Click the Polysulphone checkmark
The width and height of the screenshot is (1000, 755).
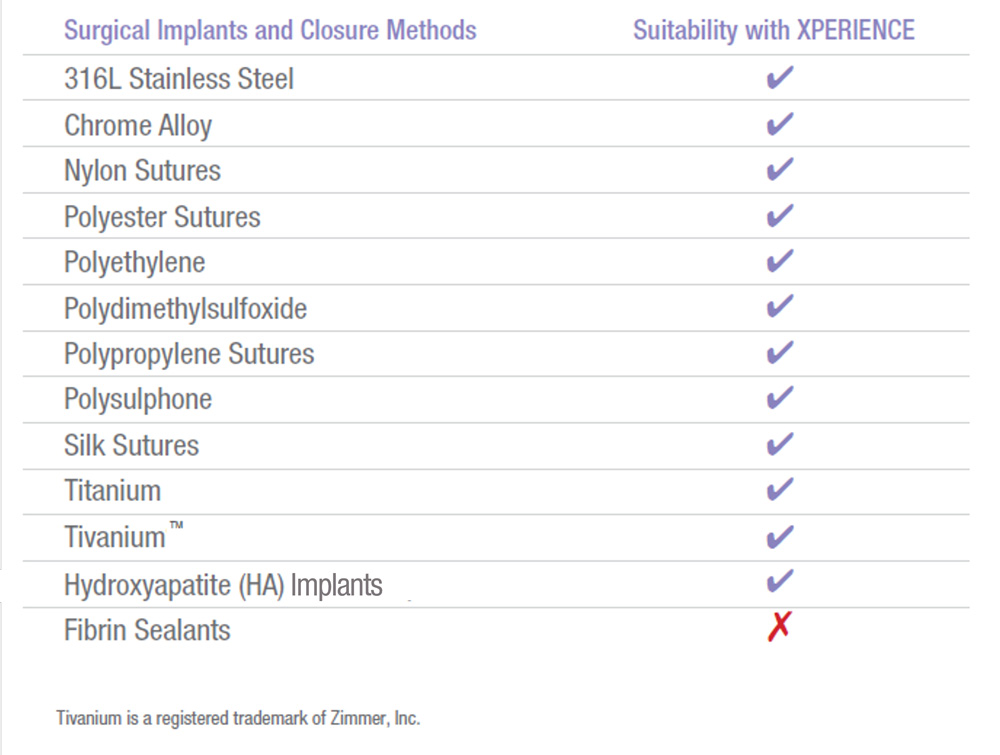click(x=779, y=398)
